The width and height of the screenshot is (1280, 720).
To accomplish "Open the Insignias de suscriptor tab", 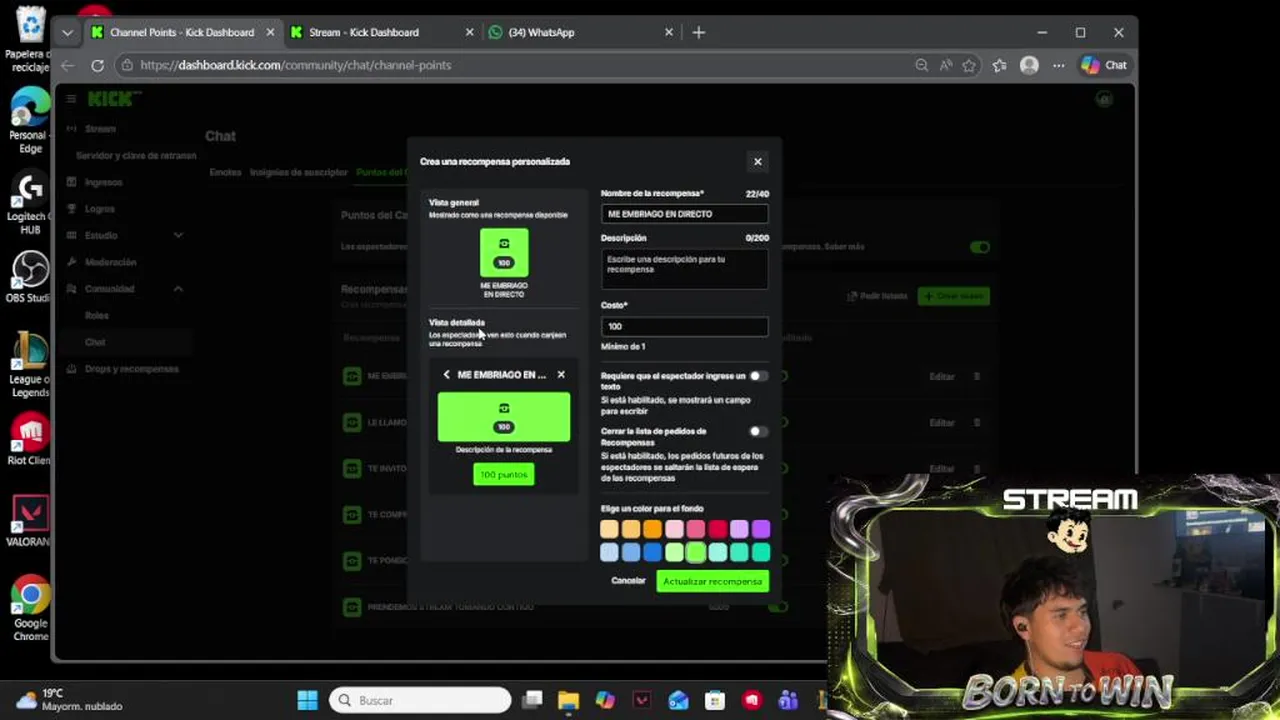I will pyautogui.click(x=299, y=172).
